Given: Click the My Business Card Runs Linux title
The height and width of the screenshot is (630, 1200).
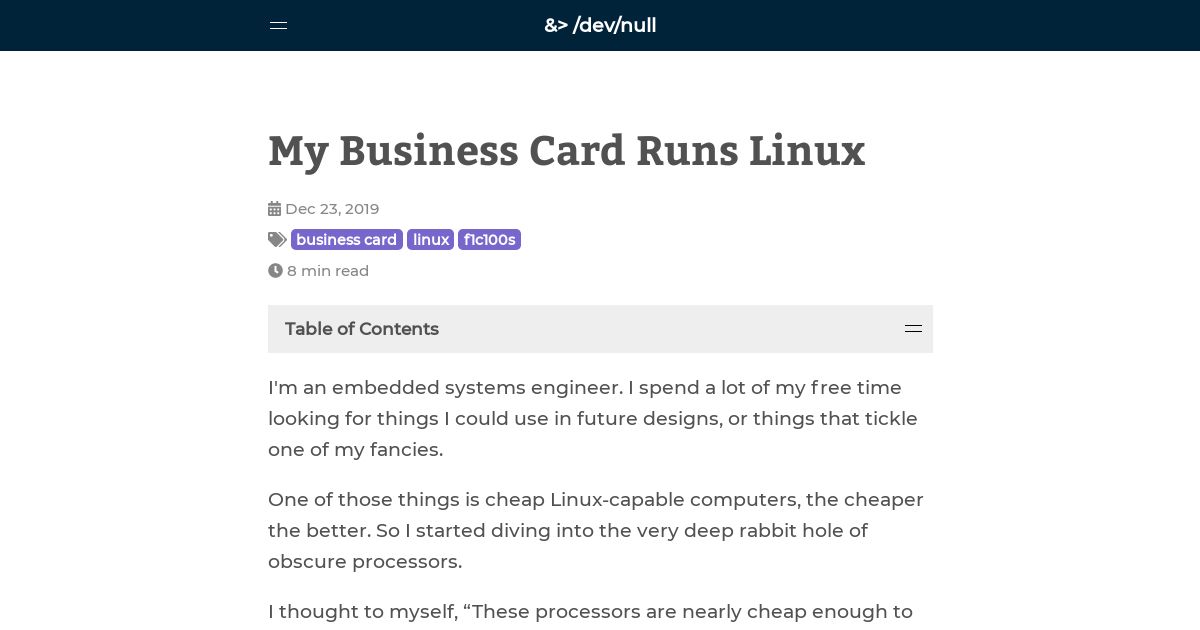Looking at the screenshot, I should pyautogui.click(x=566, y=151).
